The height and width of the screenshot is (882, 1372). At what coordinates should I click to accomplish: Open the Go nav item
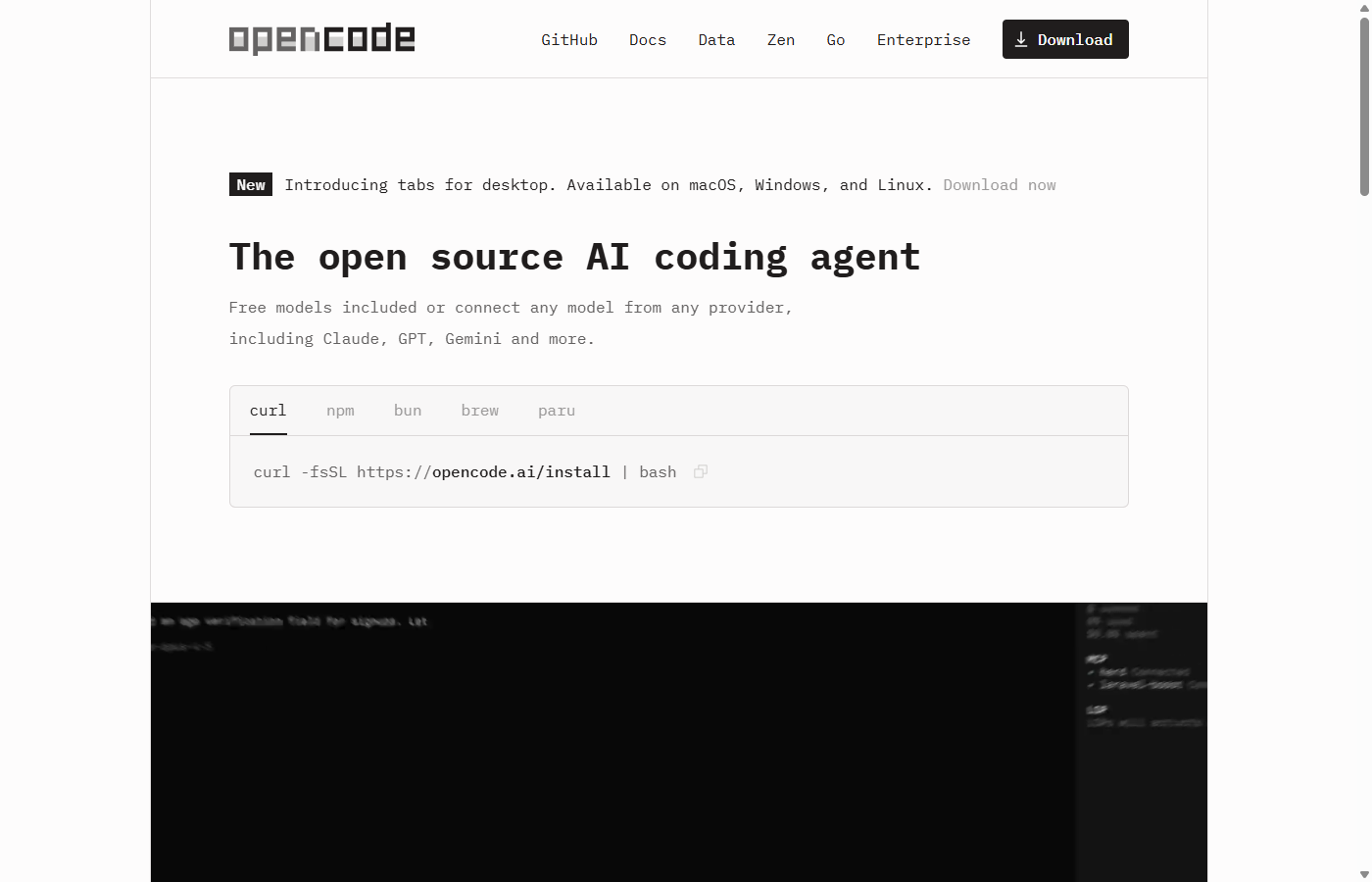pos(836,40)
